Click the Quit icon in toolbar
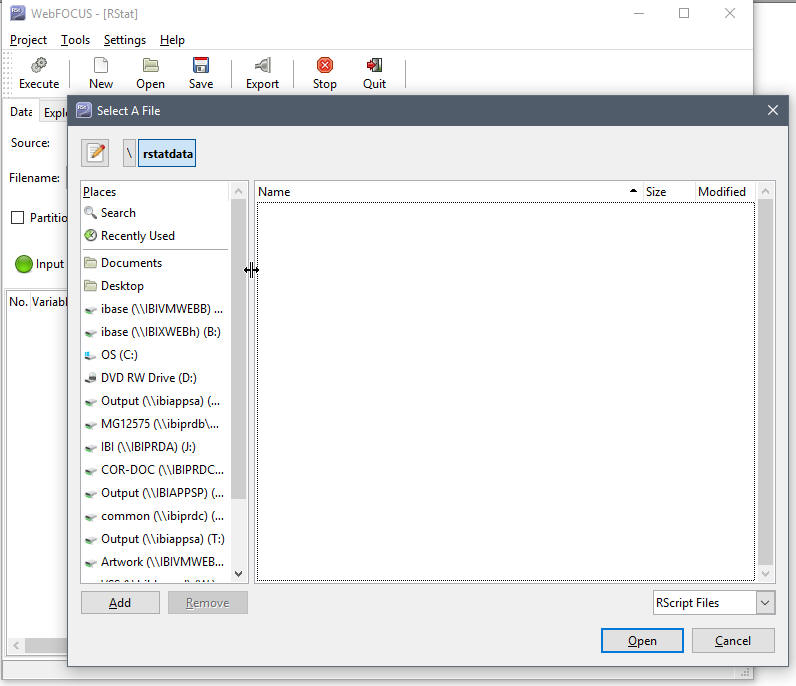796x686 pixels. (374, 66)
